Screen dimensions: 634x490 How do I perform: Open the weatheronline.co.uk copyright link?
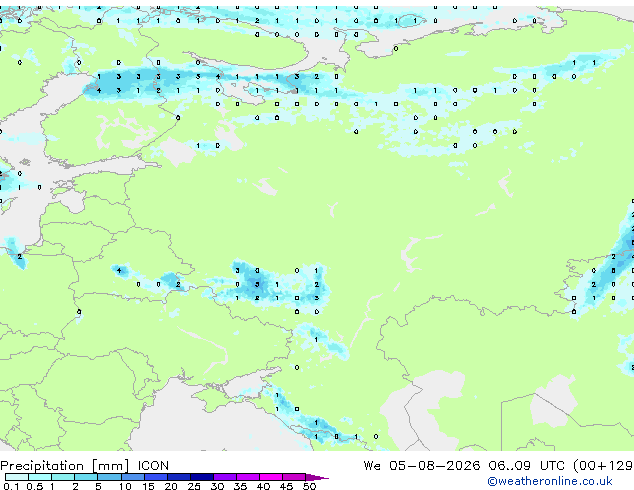pyautogui.click(x=550, y=481)
